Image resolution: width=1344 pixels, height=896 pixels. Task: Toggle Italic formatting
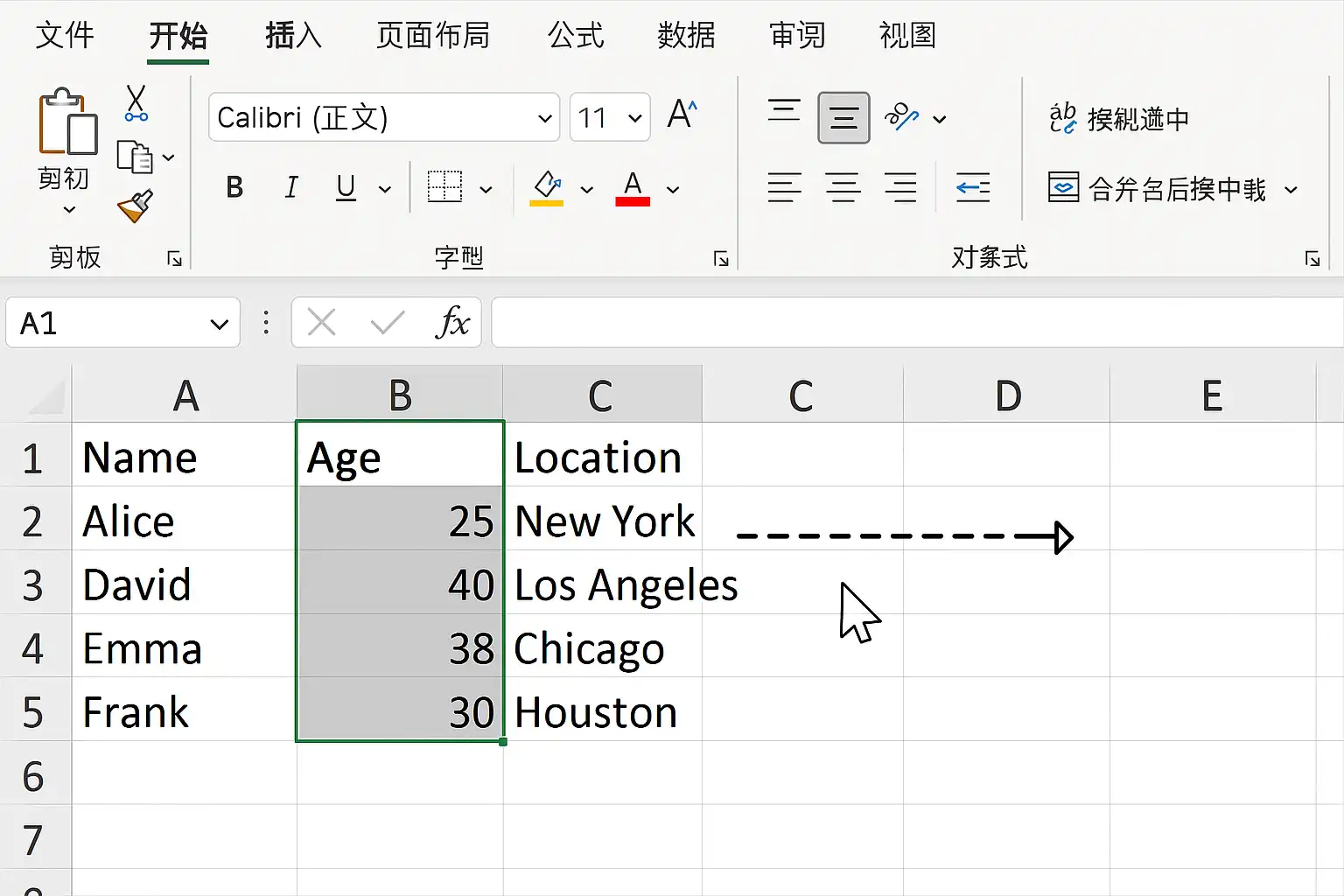[291, 187]
